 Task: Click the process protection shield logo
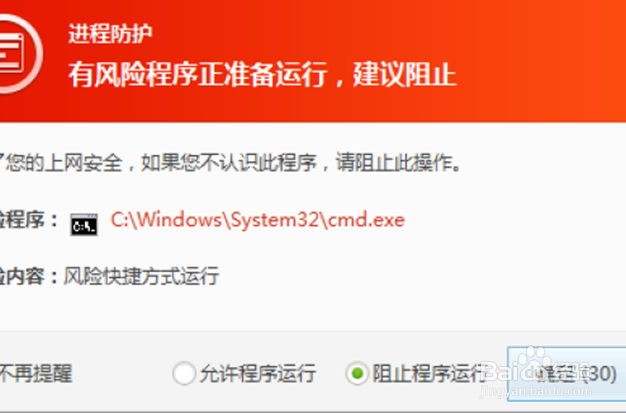click(x=20, y=54)
